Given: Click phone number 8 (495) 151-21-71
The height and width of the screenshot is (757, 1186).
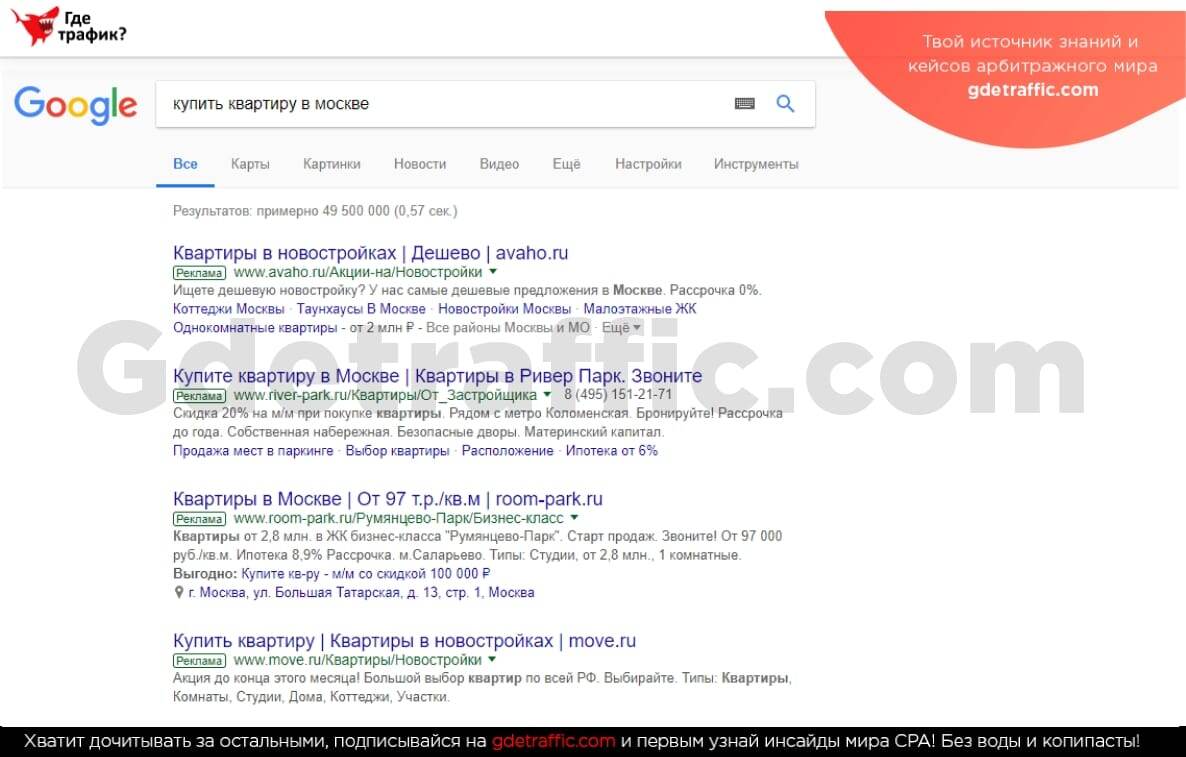Looking at the screenshot, I should (x=618, y=395).
